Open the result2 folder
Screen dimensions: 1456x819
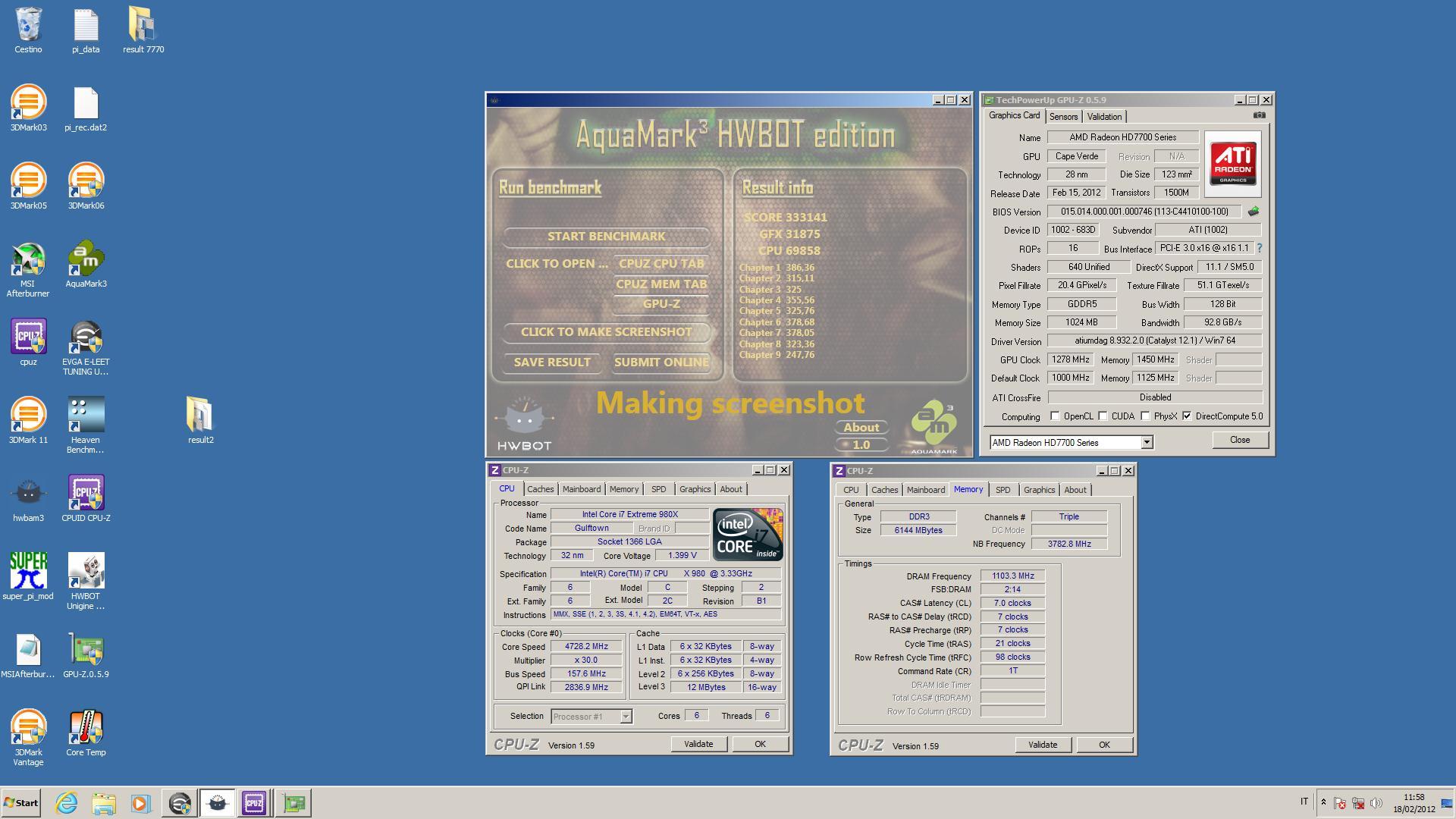200,421
